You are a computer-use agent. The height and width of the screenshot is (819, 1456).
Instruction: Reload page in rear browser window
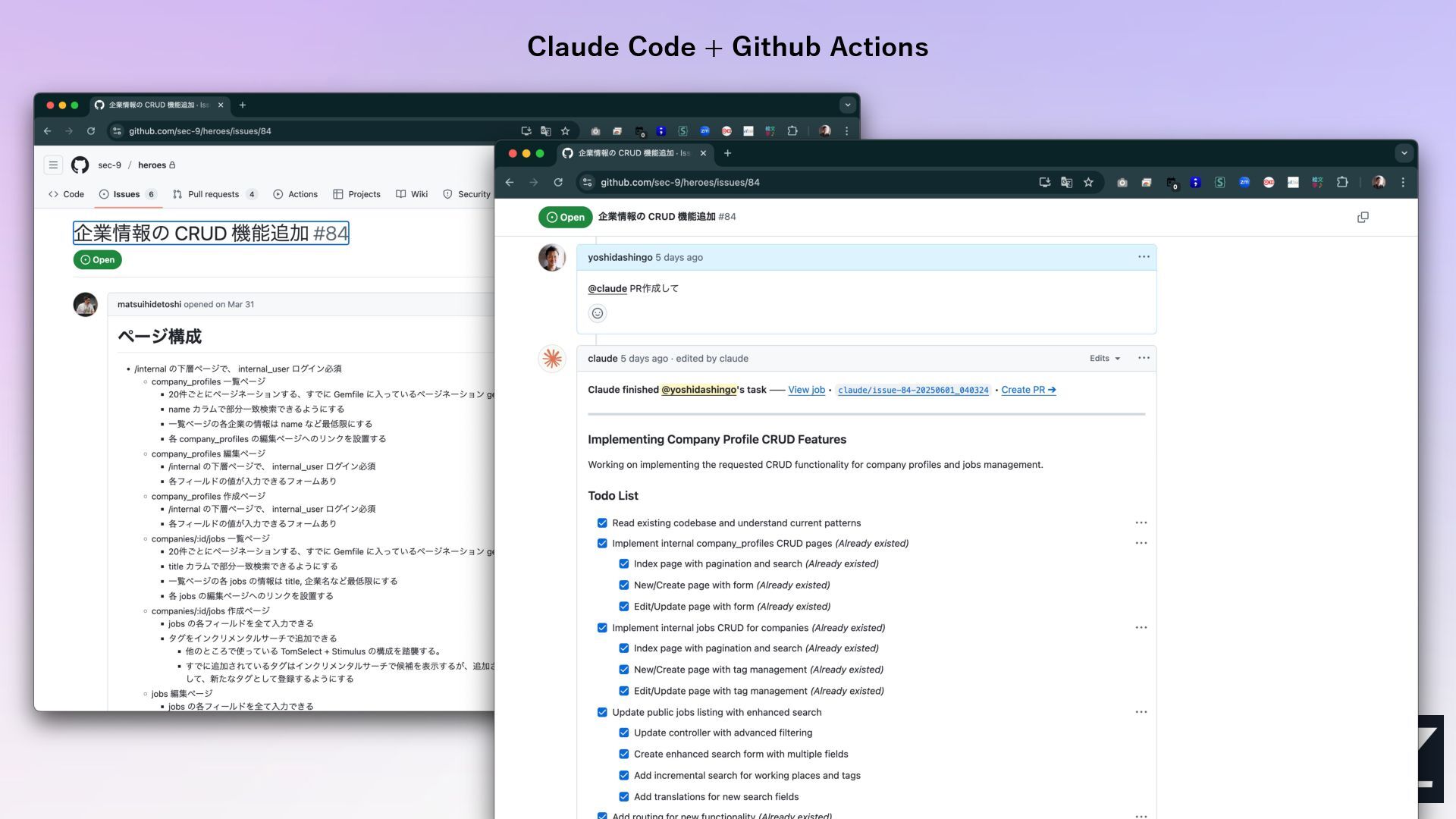point(91,131)
